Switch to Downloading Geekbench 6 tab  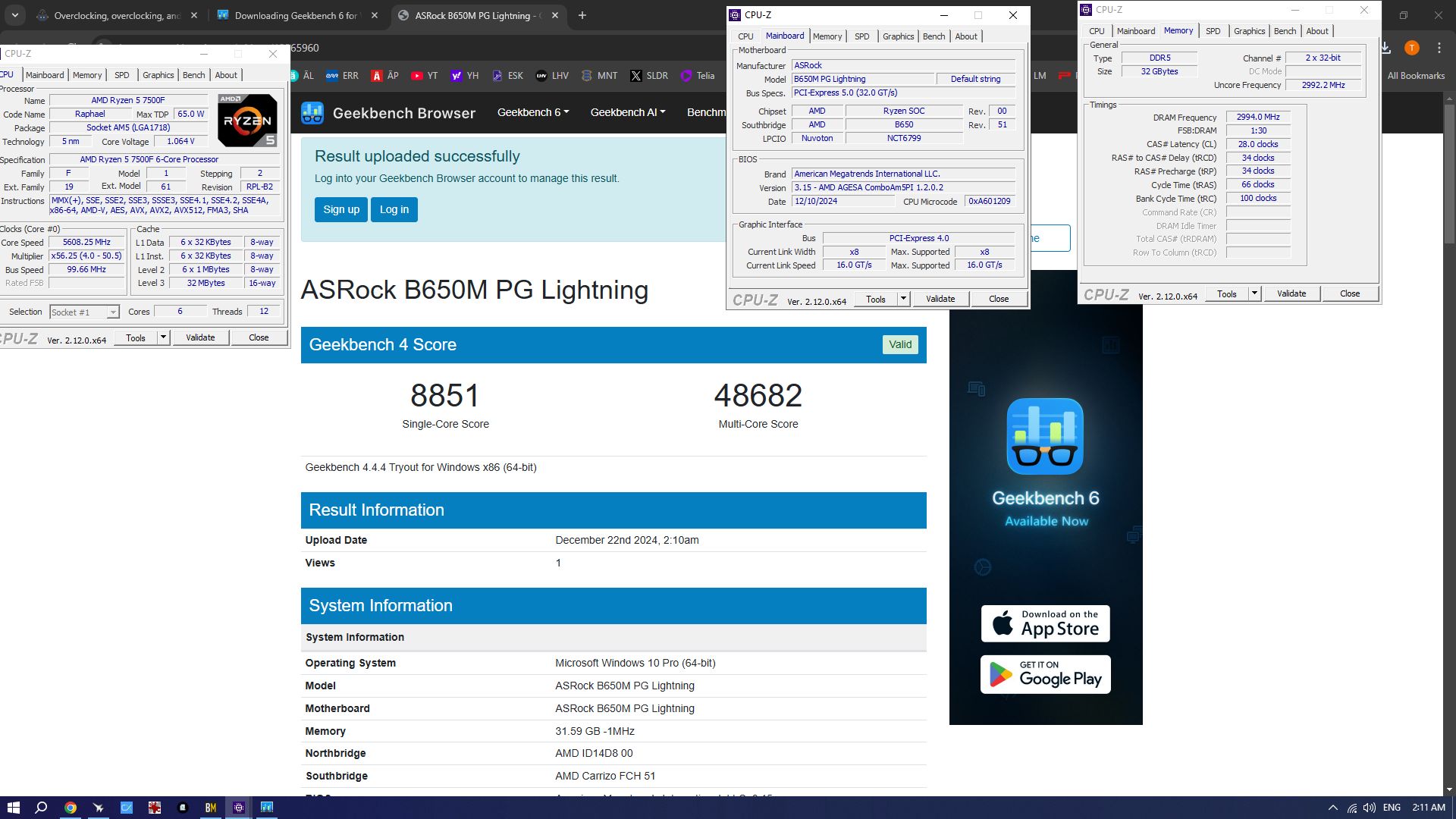click(x=297, y=15)
